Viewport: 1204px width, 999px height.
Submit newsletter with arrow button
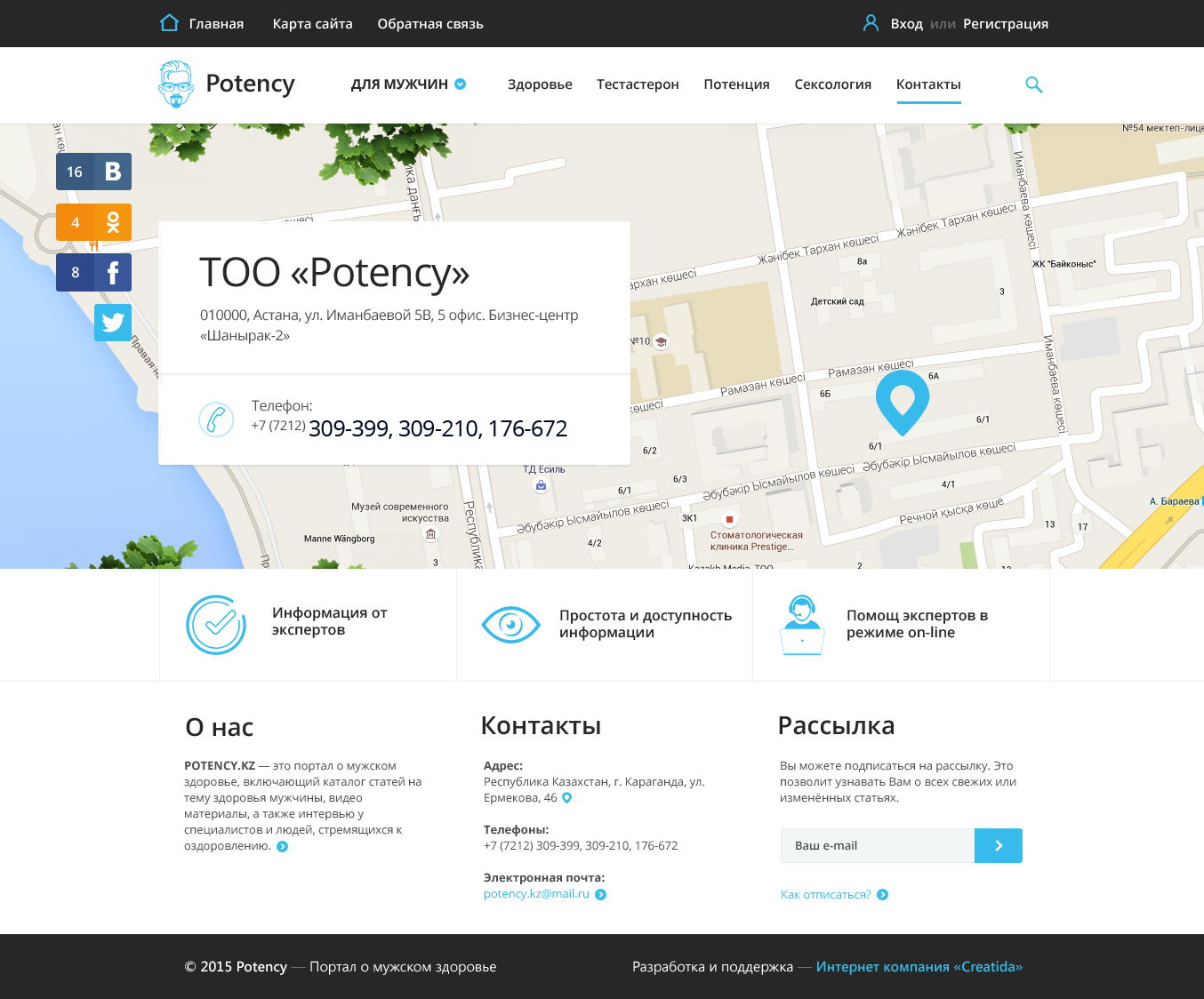(x=999, y=845)
